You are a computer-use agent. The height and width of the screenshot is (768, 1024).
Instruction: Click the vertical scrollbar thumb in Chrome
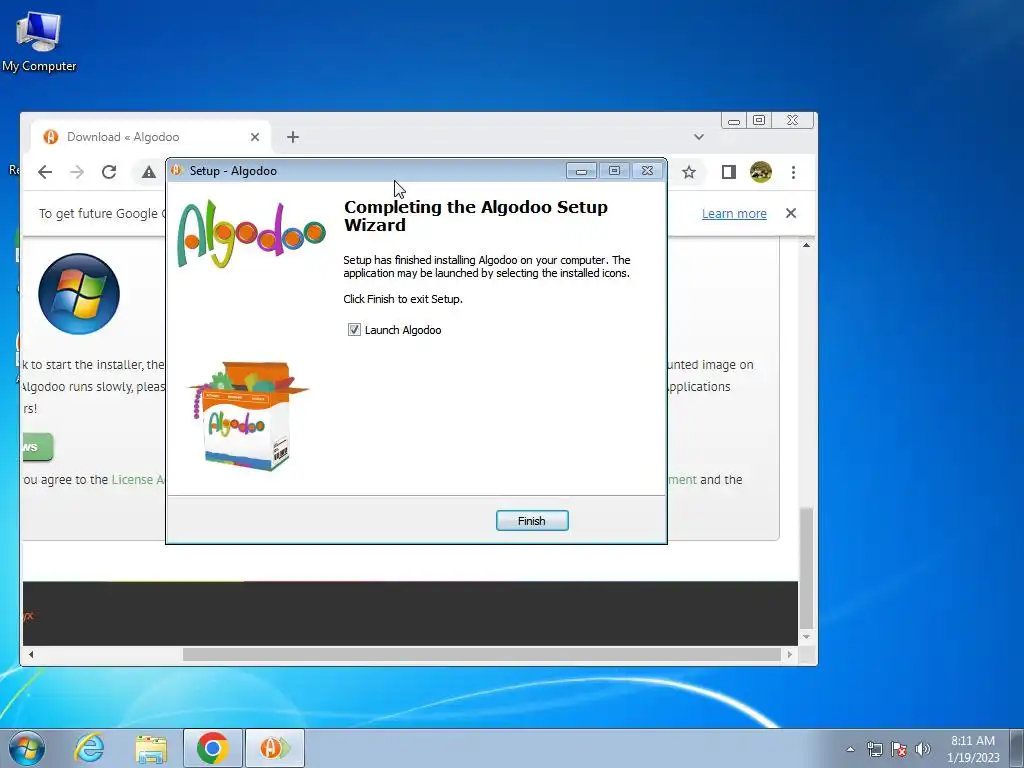click(x=807, y=566)
